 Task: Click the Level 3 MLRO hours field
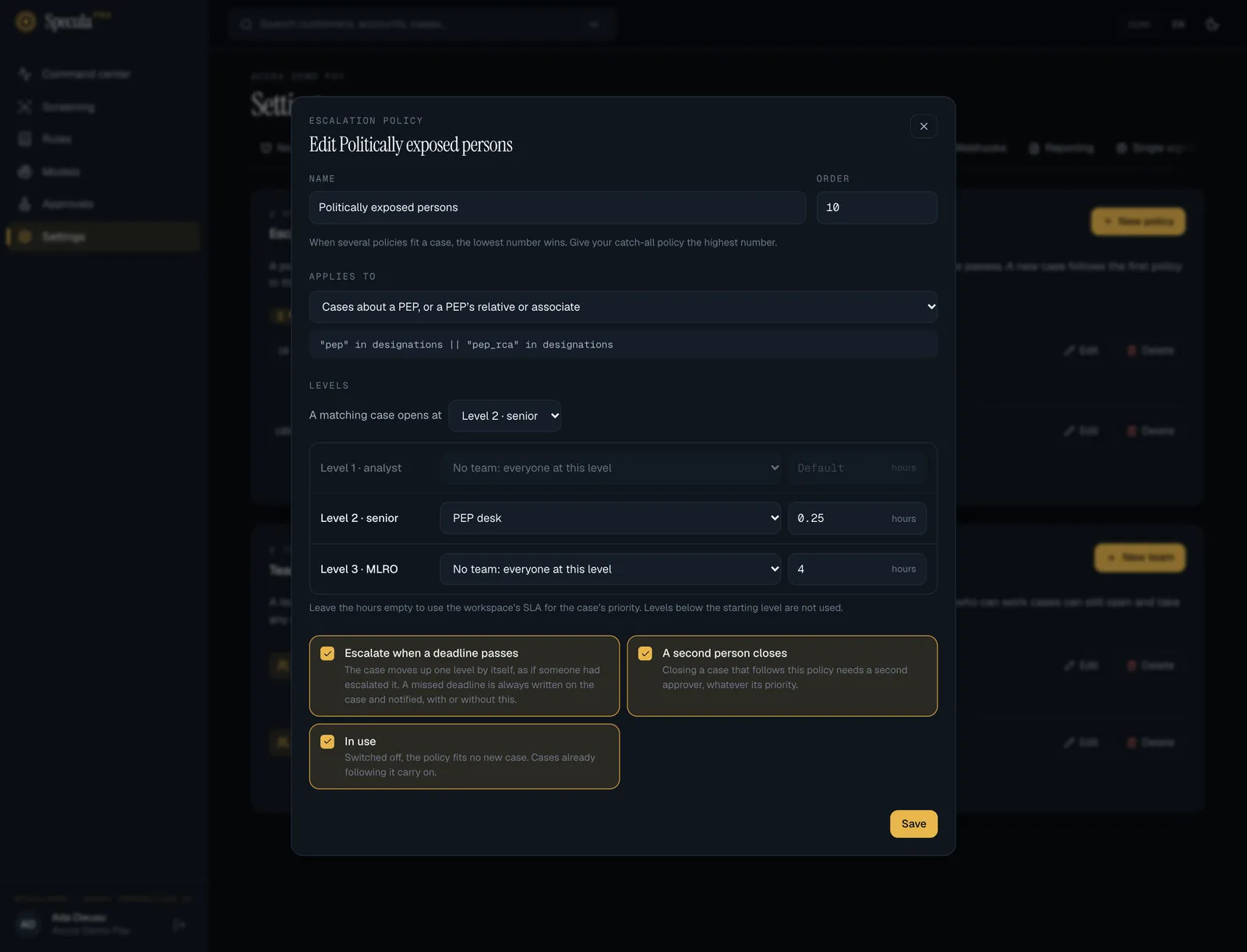[x=857, y=569]
